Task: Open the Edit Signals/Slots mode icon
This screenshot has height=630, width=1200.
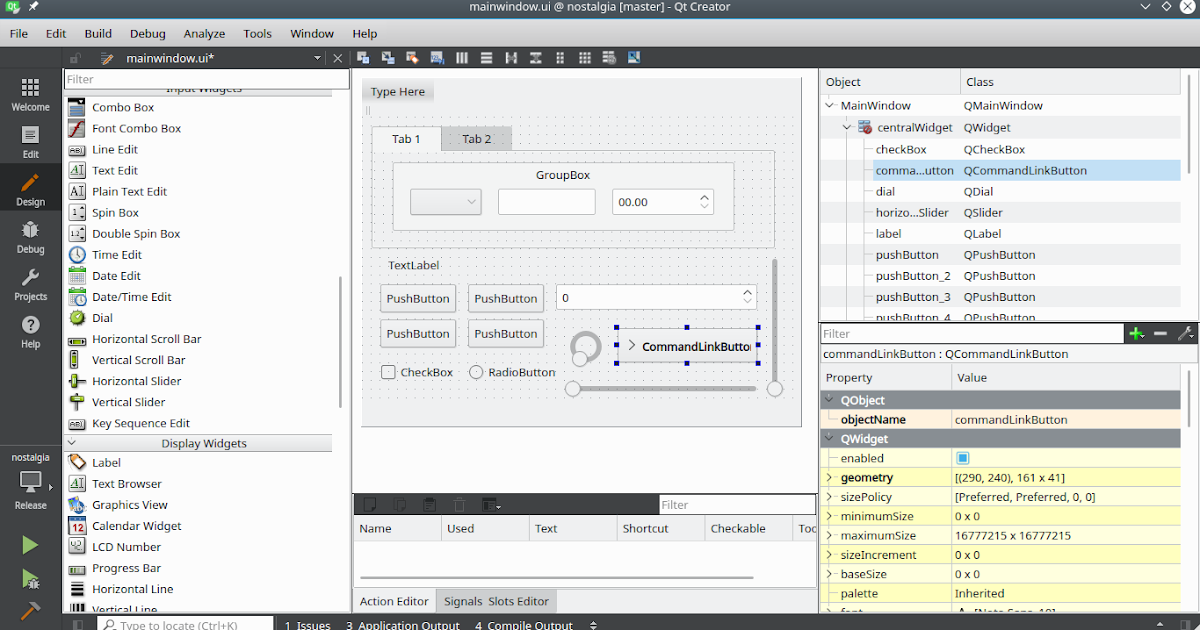Action: pyautogui.click(x=388, y=57)
